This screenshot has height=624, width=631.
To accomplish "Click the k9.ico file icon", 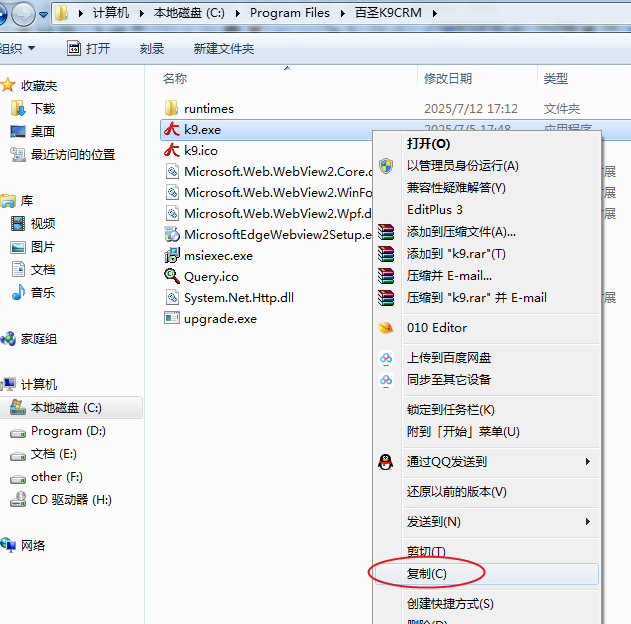I will pos(171,150).
